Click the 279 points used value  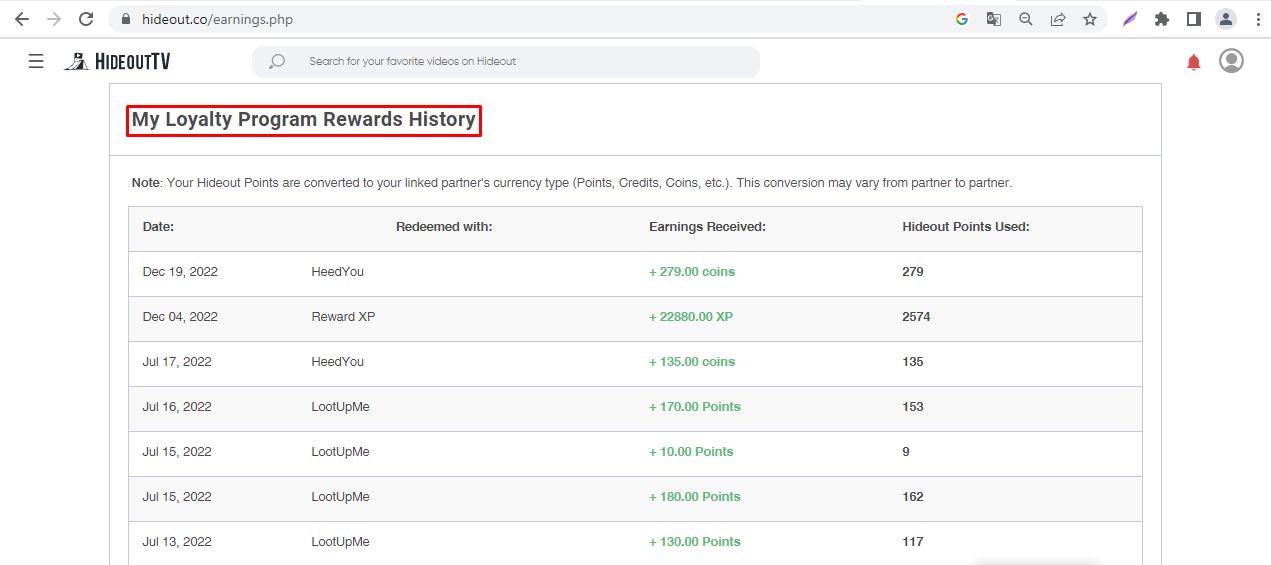(x=913, y=272)
